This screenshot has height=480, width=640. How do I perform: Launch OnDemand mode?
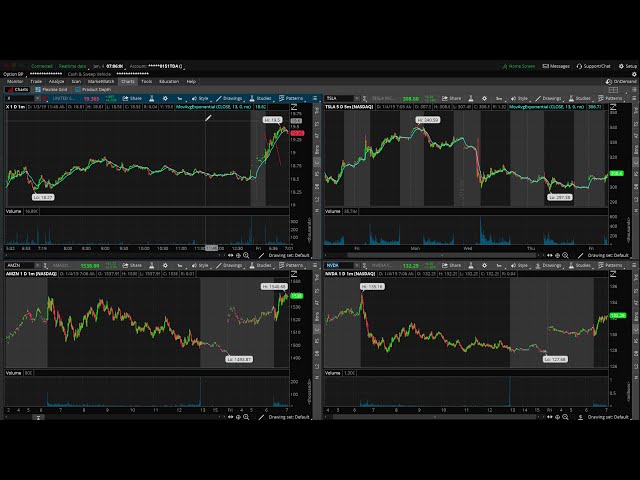point(621,82)
